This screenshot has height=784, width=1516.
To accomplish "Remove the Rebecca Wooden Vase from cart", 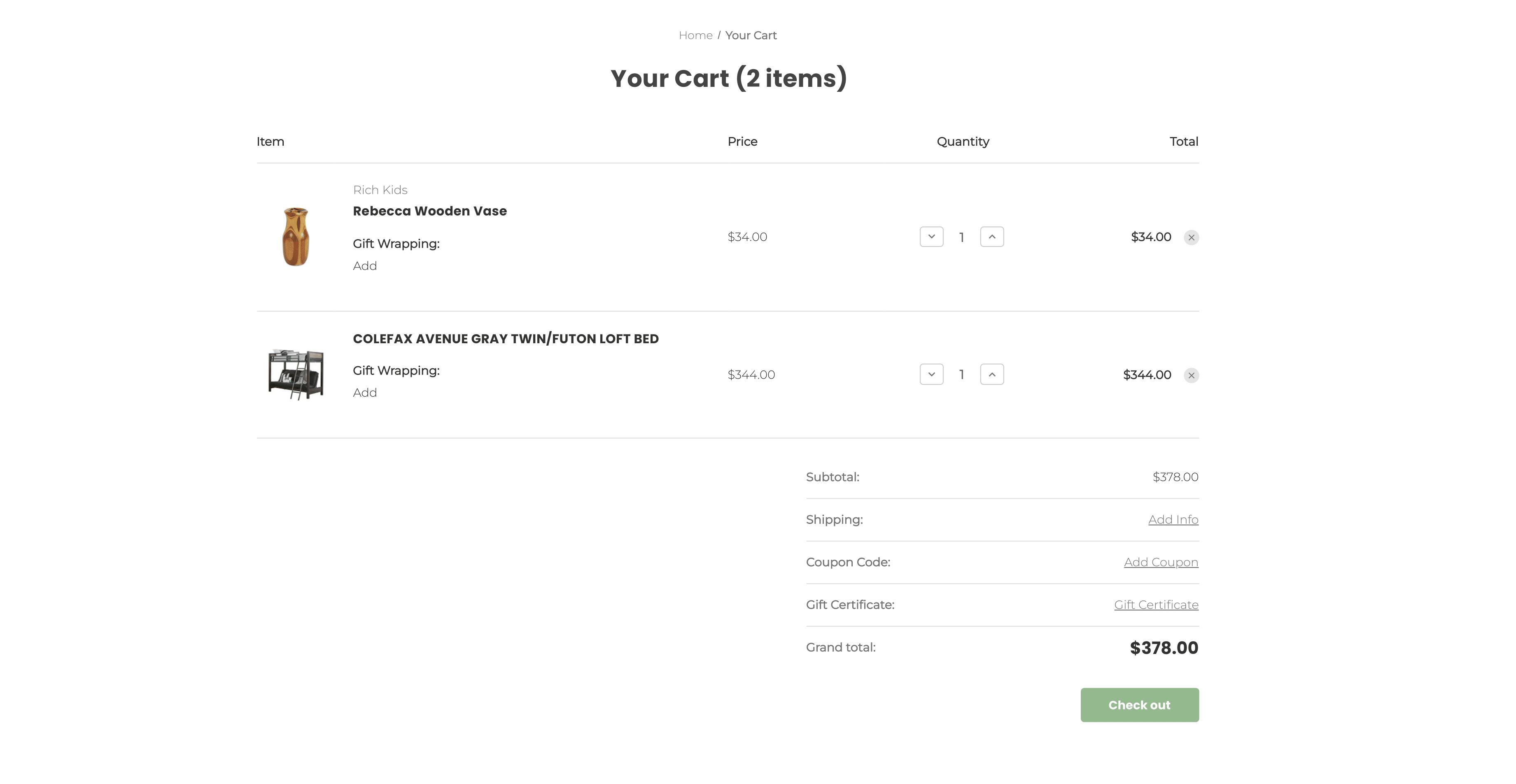I will point(1192,237).
